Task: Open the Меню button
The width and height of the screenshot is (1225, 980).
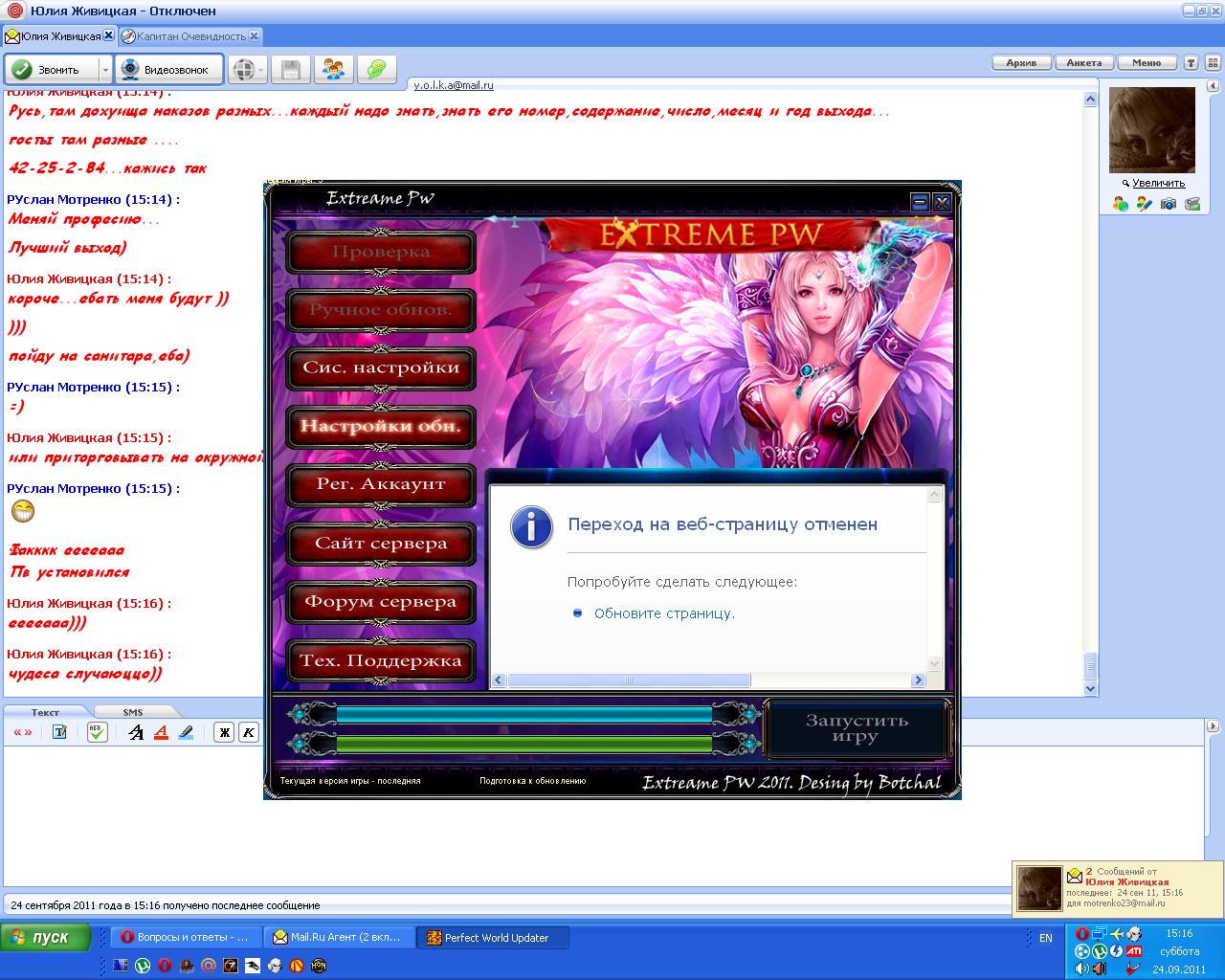Action: 1147,63
